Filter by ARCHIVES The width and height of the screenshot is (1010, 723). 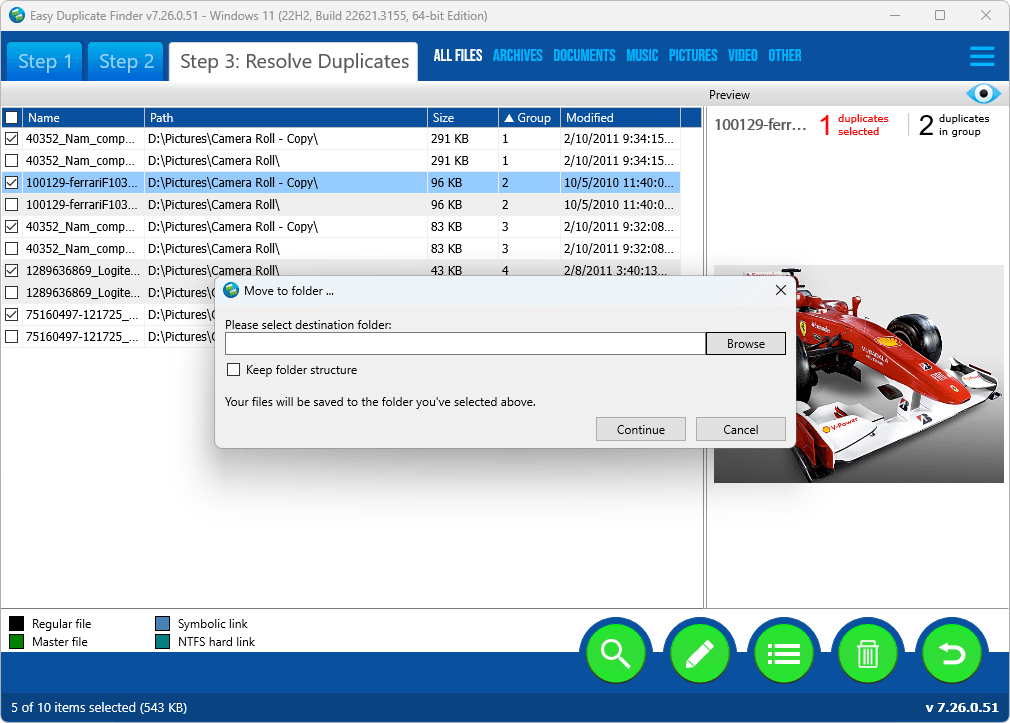518,55
